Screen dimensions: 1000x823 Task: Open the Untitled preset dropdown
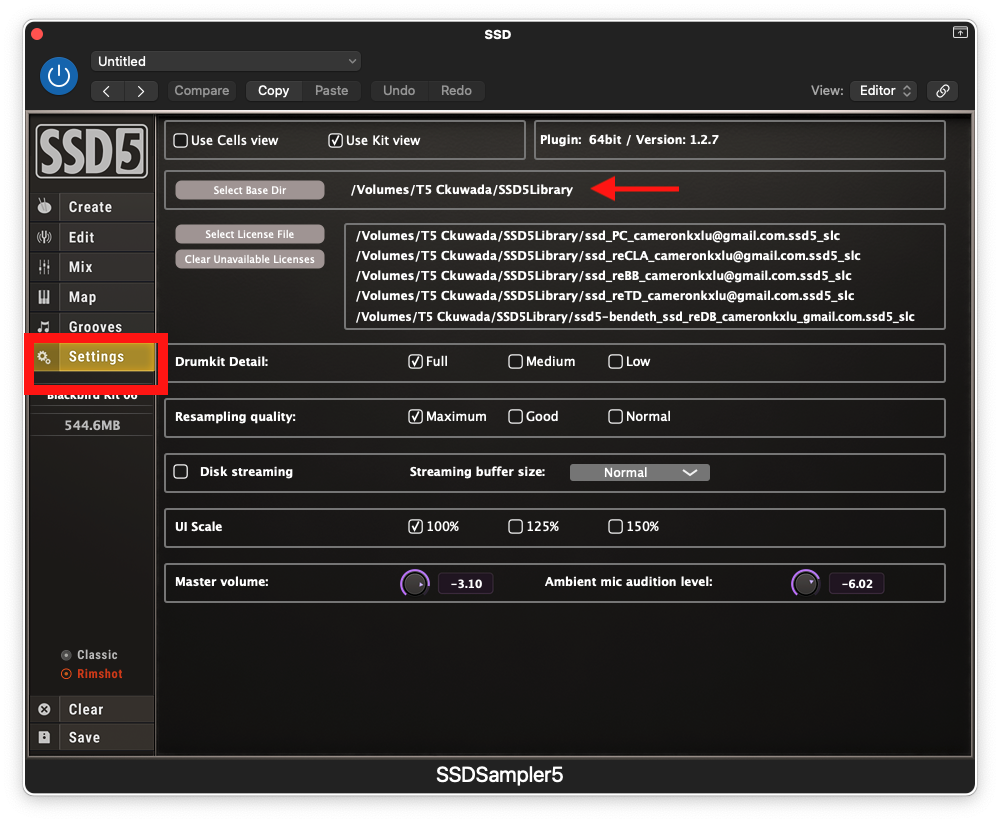[226, 61]
